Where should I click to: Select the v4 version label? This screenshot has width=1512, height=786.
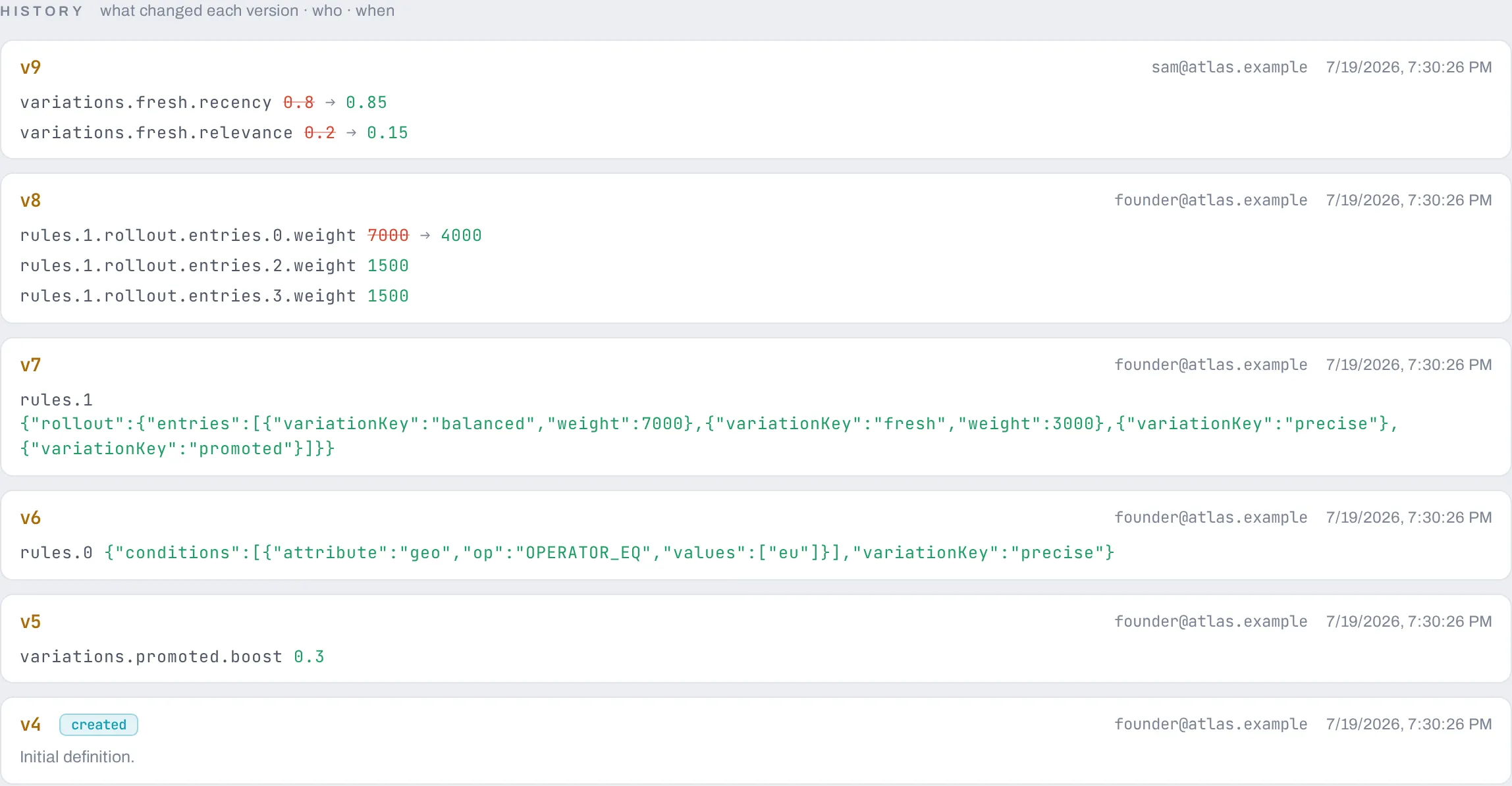pos(30,724)
